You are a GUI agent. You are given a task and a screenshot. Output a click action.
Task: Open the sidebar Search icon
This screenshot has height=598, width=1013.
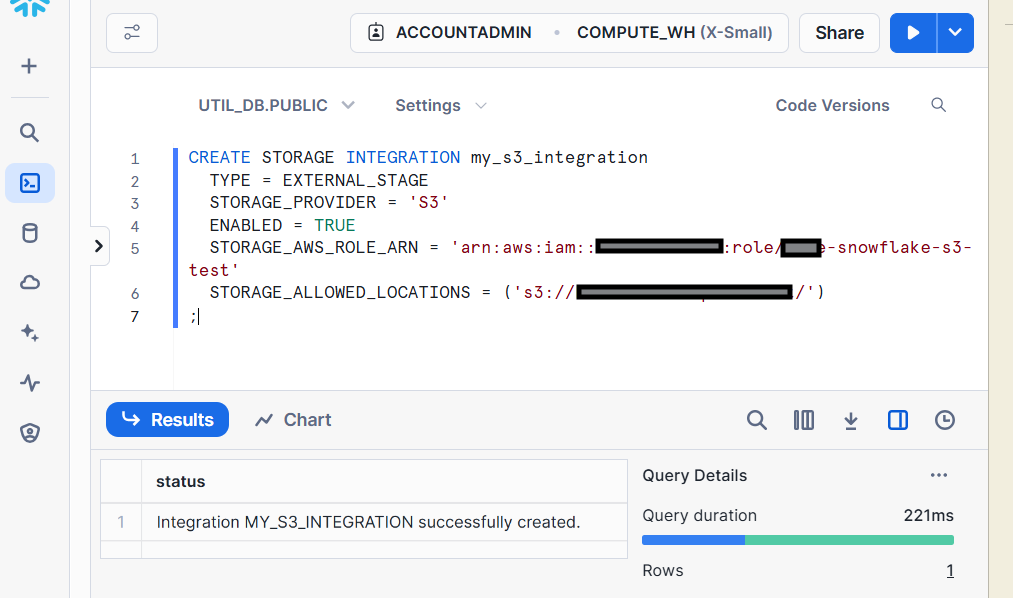tap(29, 132)
